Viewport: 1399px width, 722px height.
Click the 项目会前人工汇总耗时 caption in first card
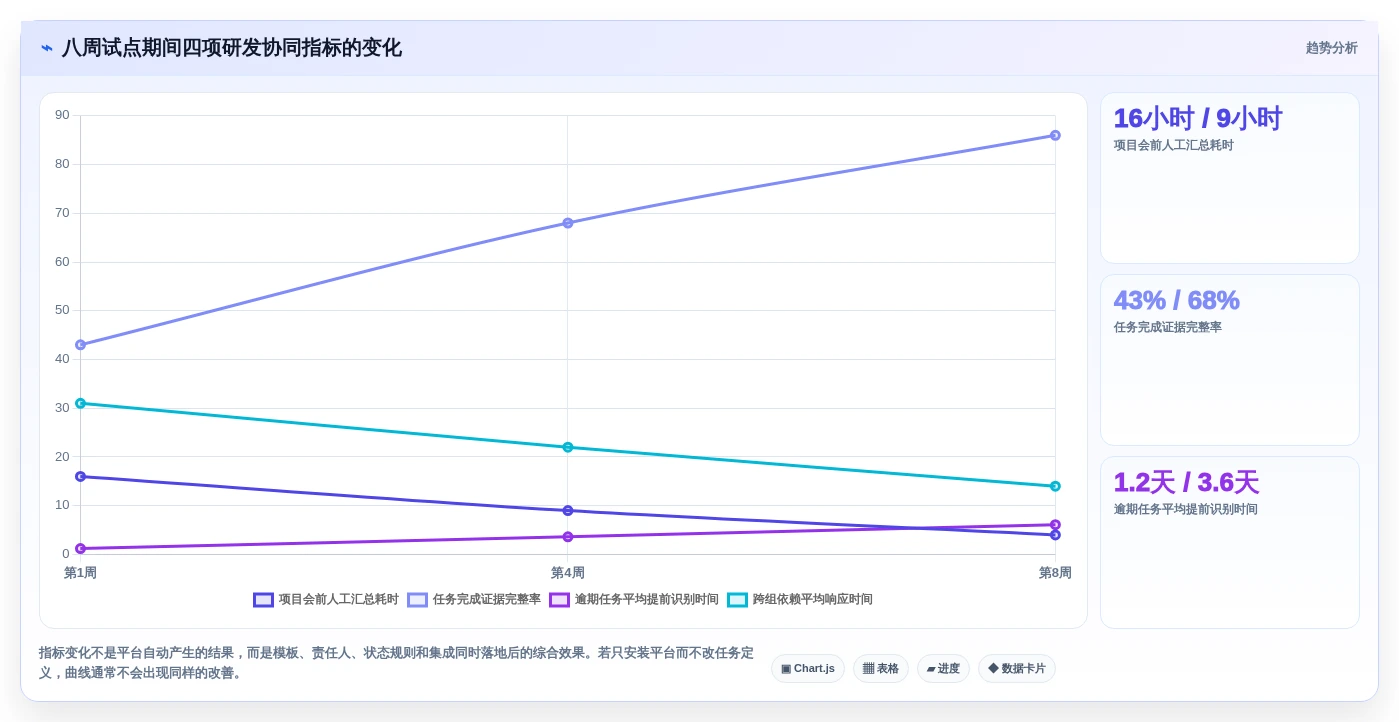pos(1174,145)
